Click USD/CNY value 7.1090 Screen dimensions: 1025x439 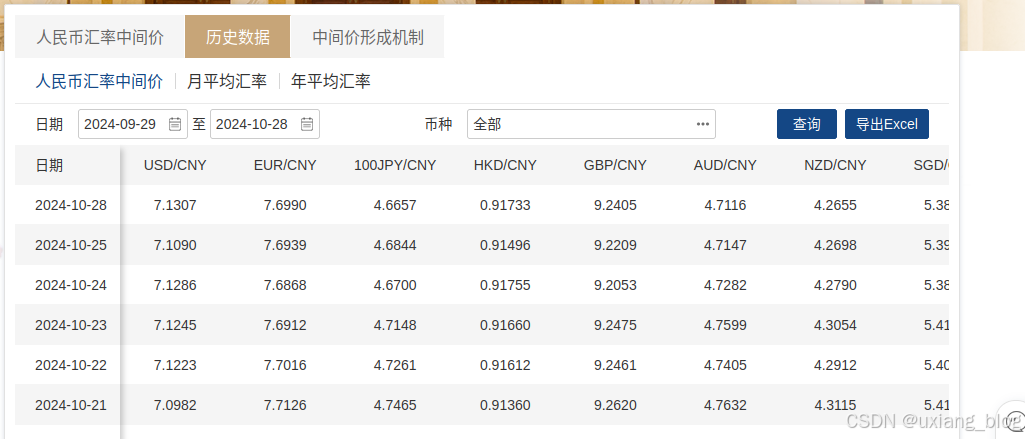coord(175,245)
